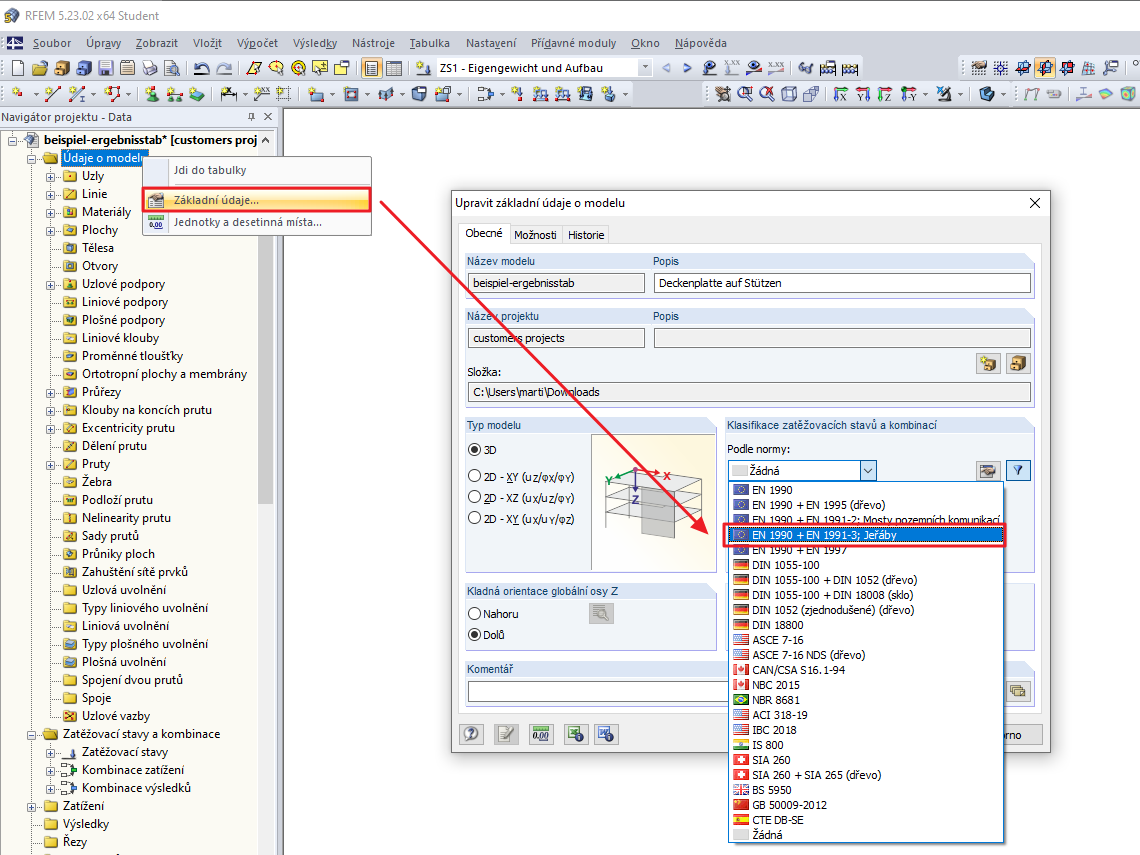Open the Výpočet menu

tap(257, 43)
